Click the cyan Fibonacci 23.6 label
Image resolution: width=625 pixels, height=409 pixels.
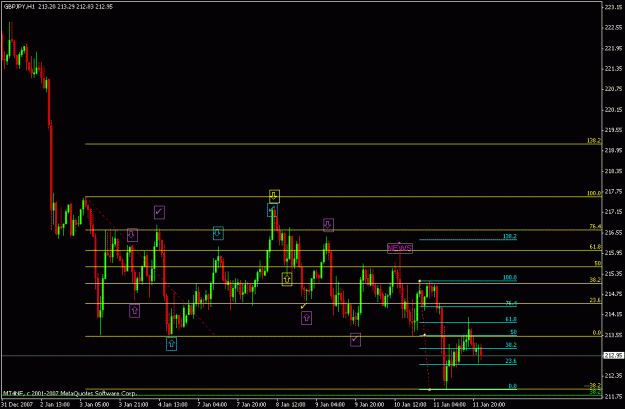(511, 361)
